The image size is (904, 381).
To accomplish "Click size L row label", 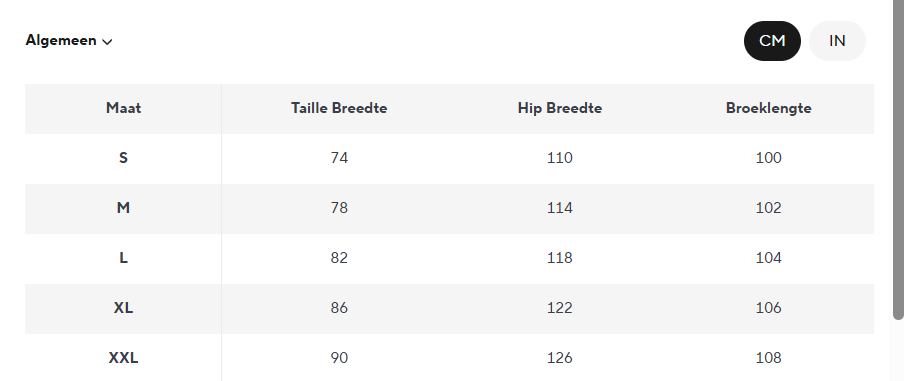I will click(x=123, y=258).
